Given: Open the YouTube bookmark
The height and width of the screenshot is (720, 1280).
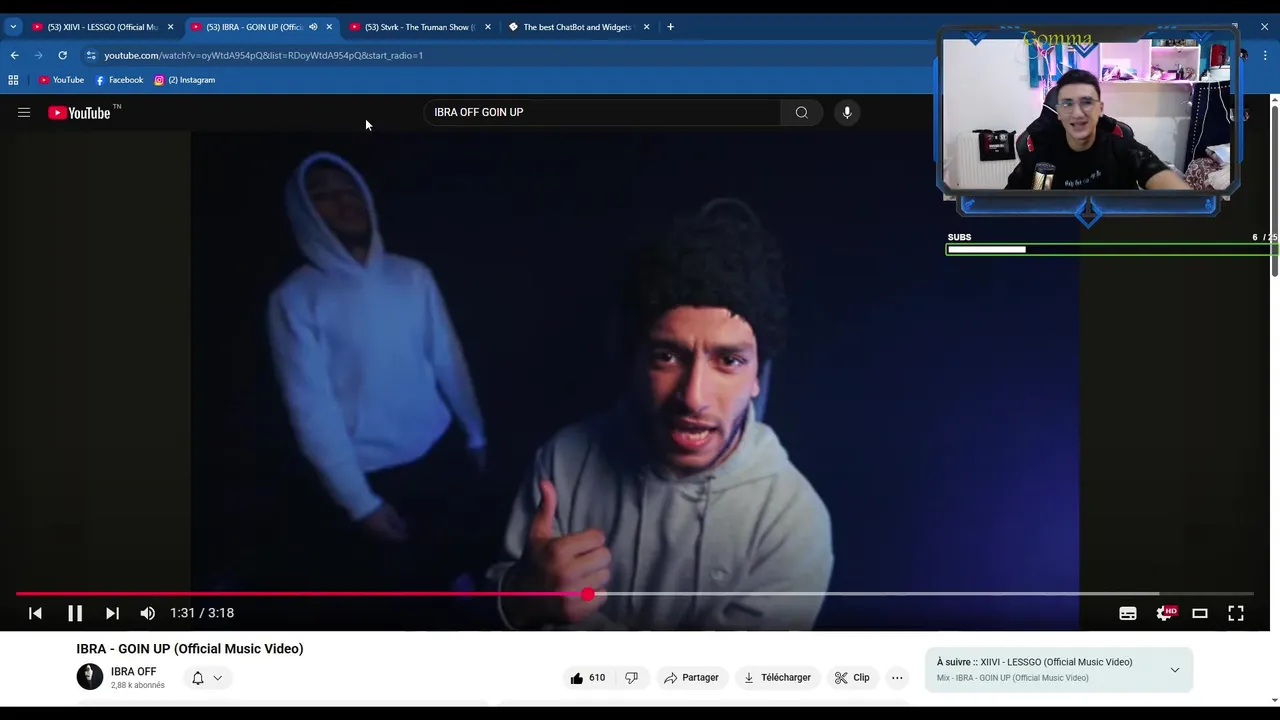Looking at the screenshot, I should coord(61,80).
